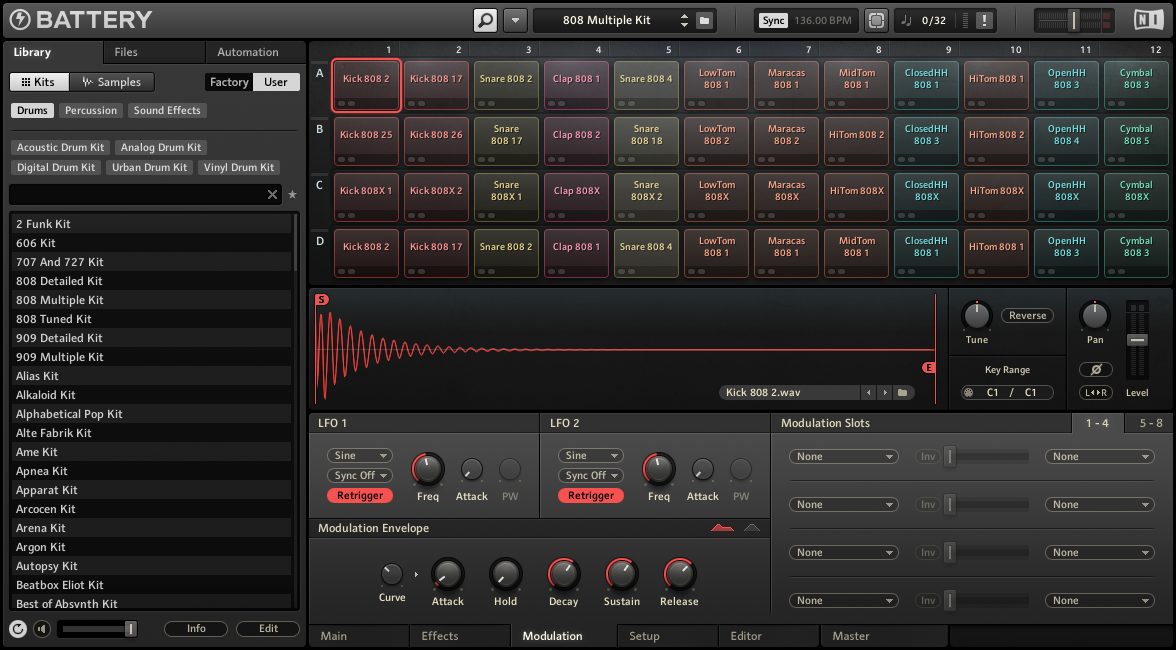Click the Pan knob
Image resolution: width=1176 pixels, height=650 pixels.
pos(1095,316)
